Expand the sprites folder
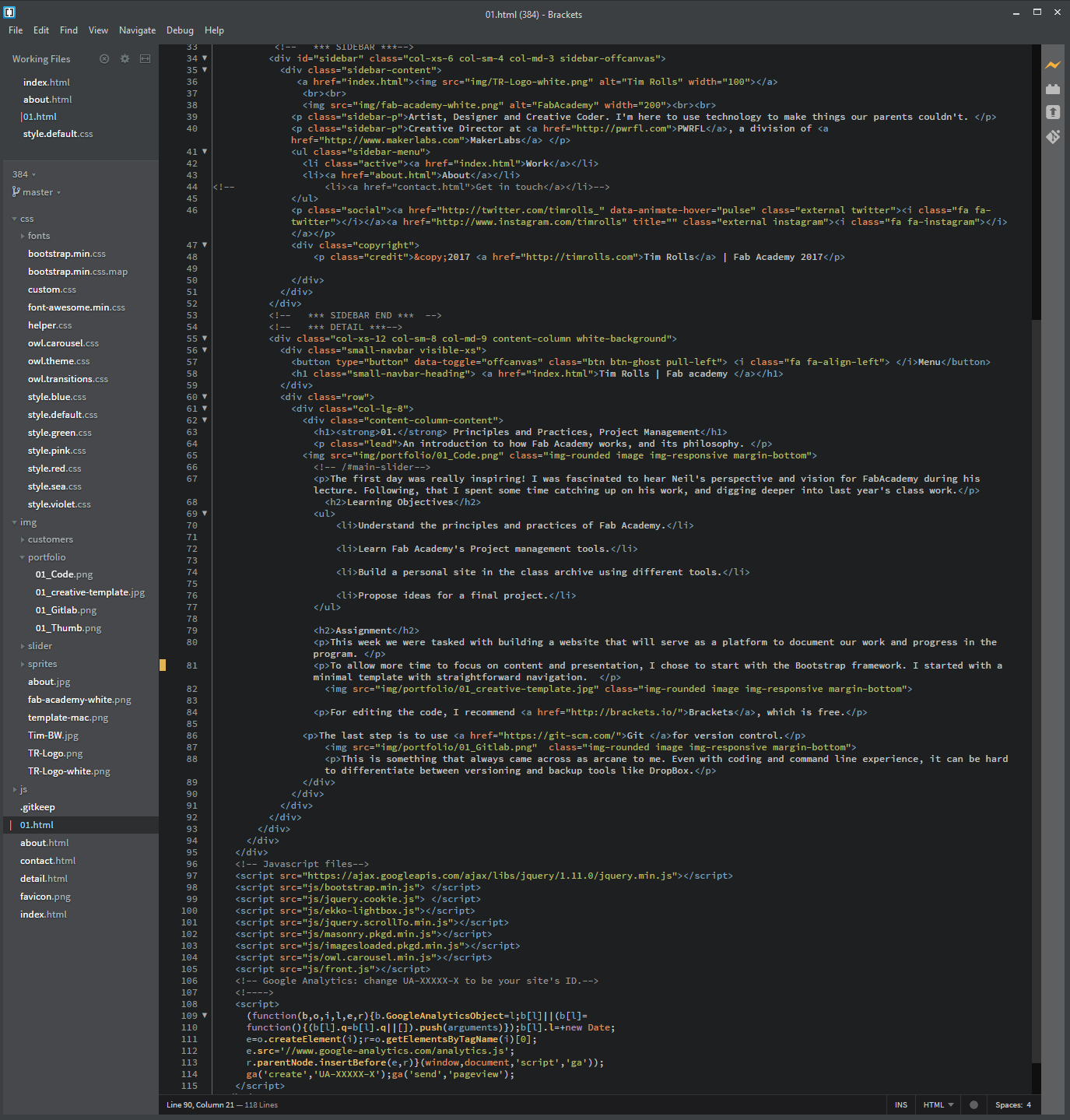This screenshot has height=1120, width=1070. pos(22,664)
